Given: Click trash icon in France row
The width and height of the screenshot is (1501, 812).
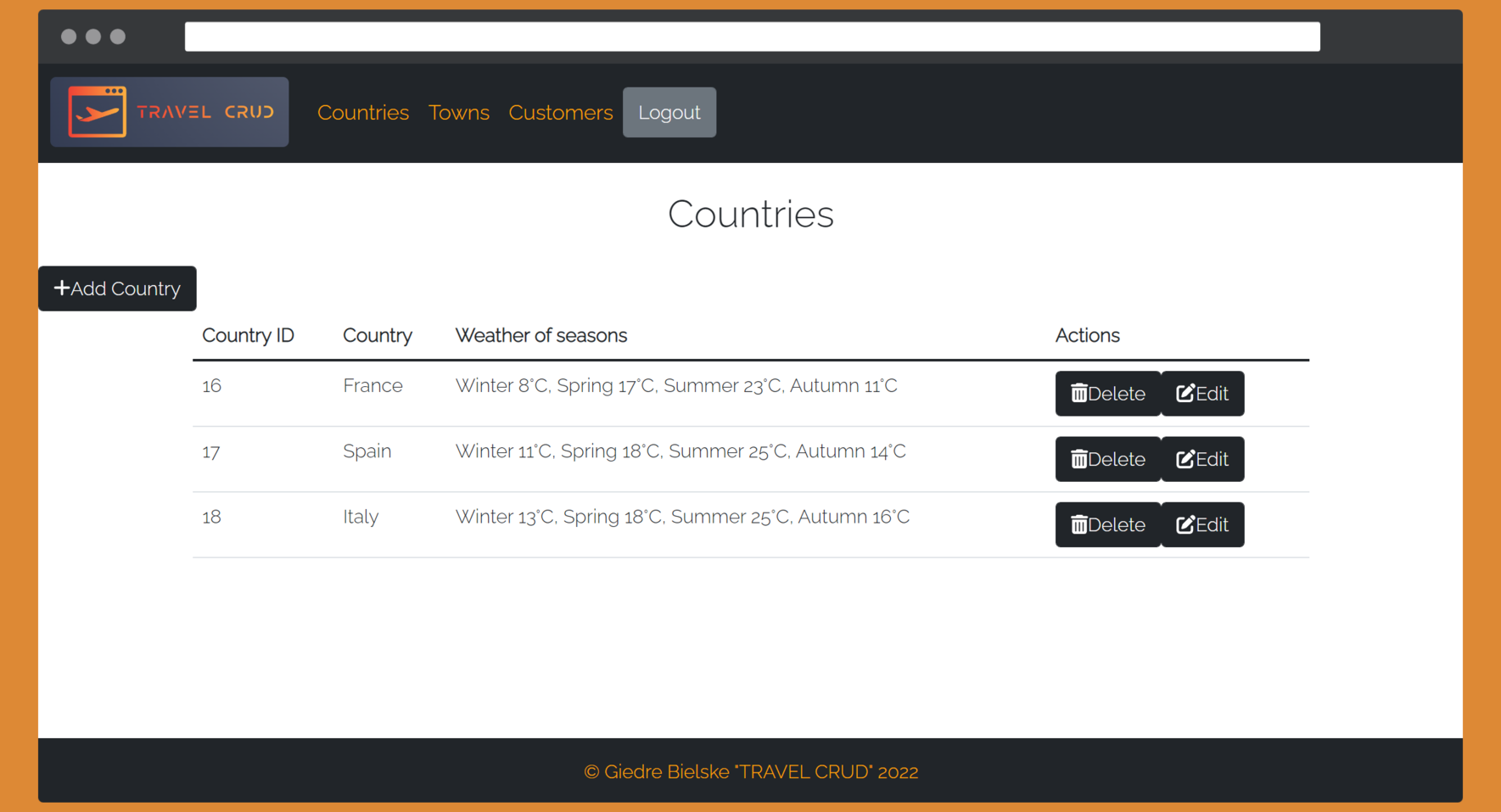Looking at the screenshot, I should click(x=1078, y=394).
